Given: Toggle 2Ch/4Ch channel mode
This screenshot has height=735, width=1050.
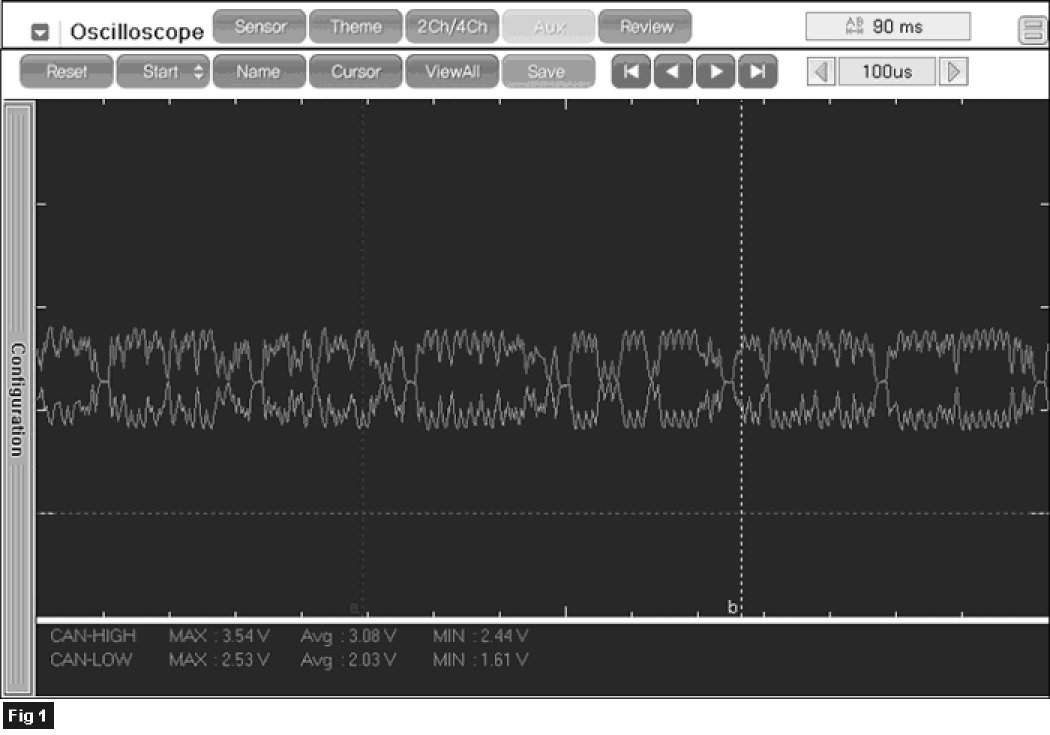Looking at the screenshot, I should click(x=452, y=27).
